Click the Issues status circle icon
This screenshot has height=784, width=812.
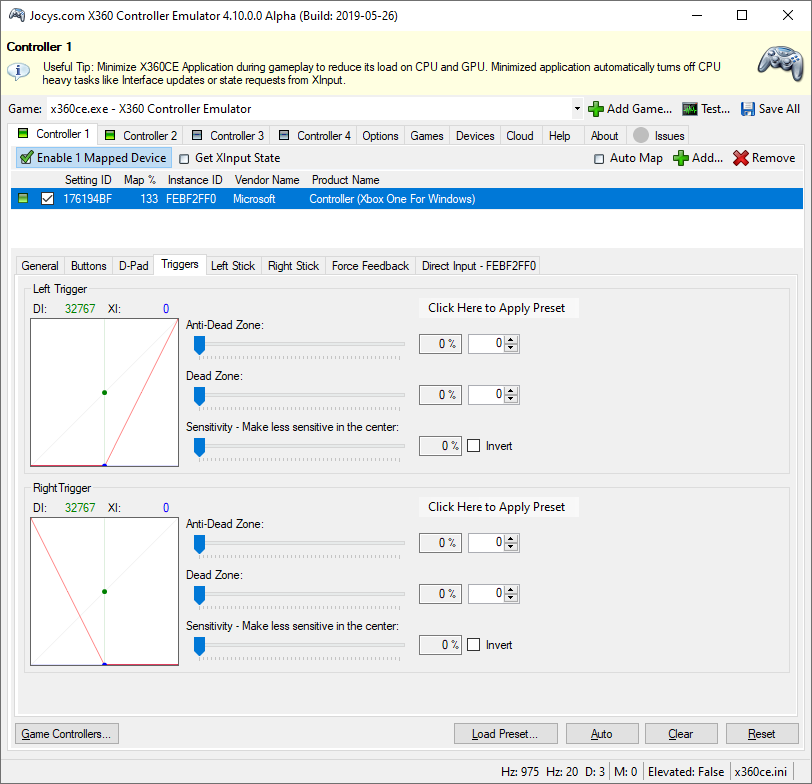click(x=641, y=136)
